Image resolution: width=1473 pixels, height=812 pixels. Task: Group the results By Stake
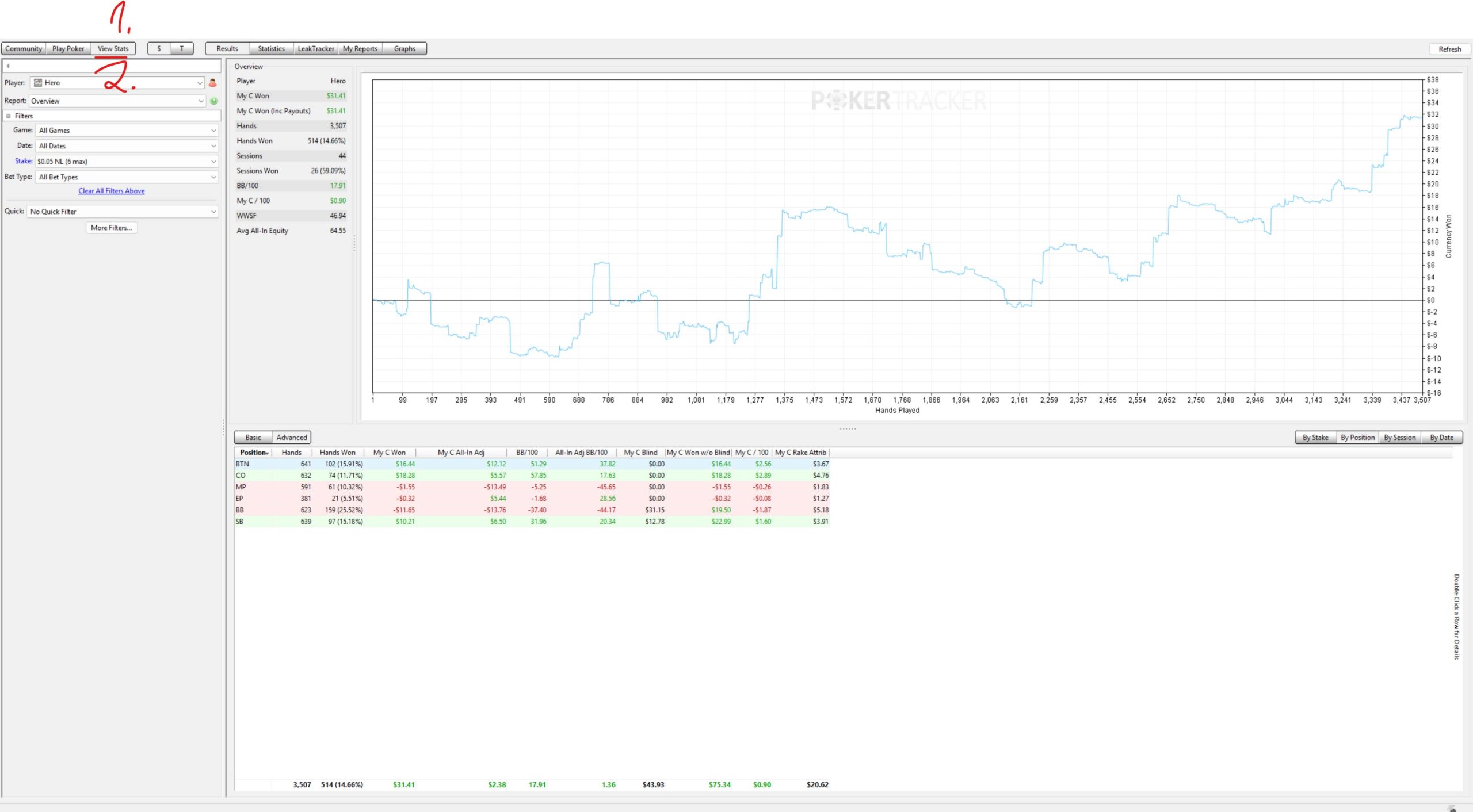pyautogui.click(x=1315, y=438)
